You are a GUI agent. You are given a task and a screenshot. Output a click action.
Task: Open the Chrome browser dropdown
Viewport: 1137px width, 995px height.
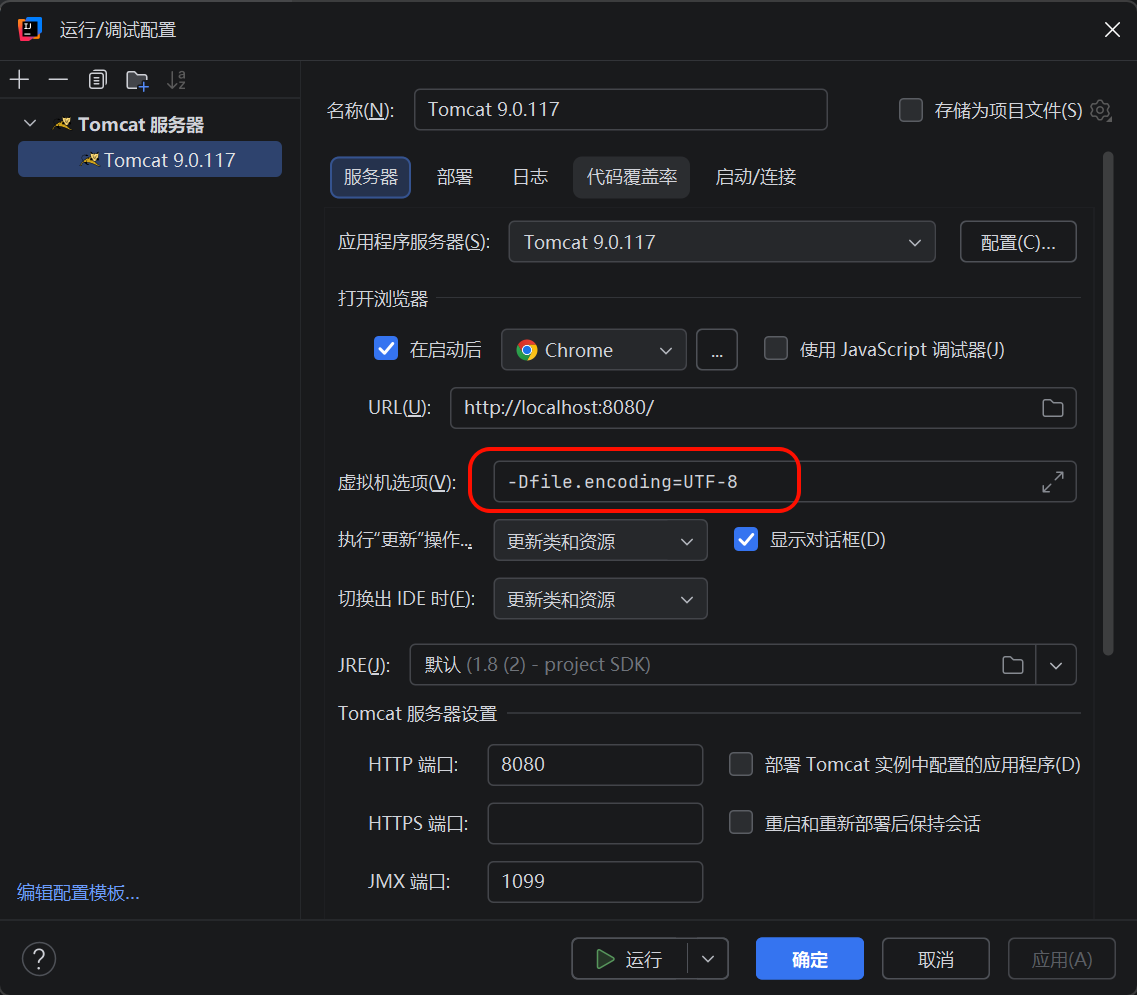pos(593,350)
